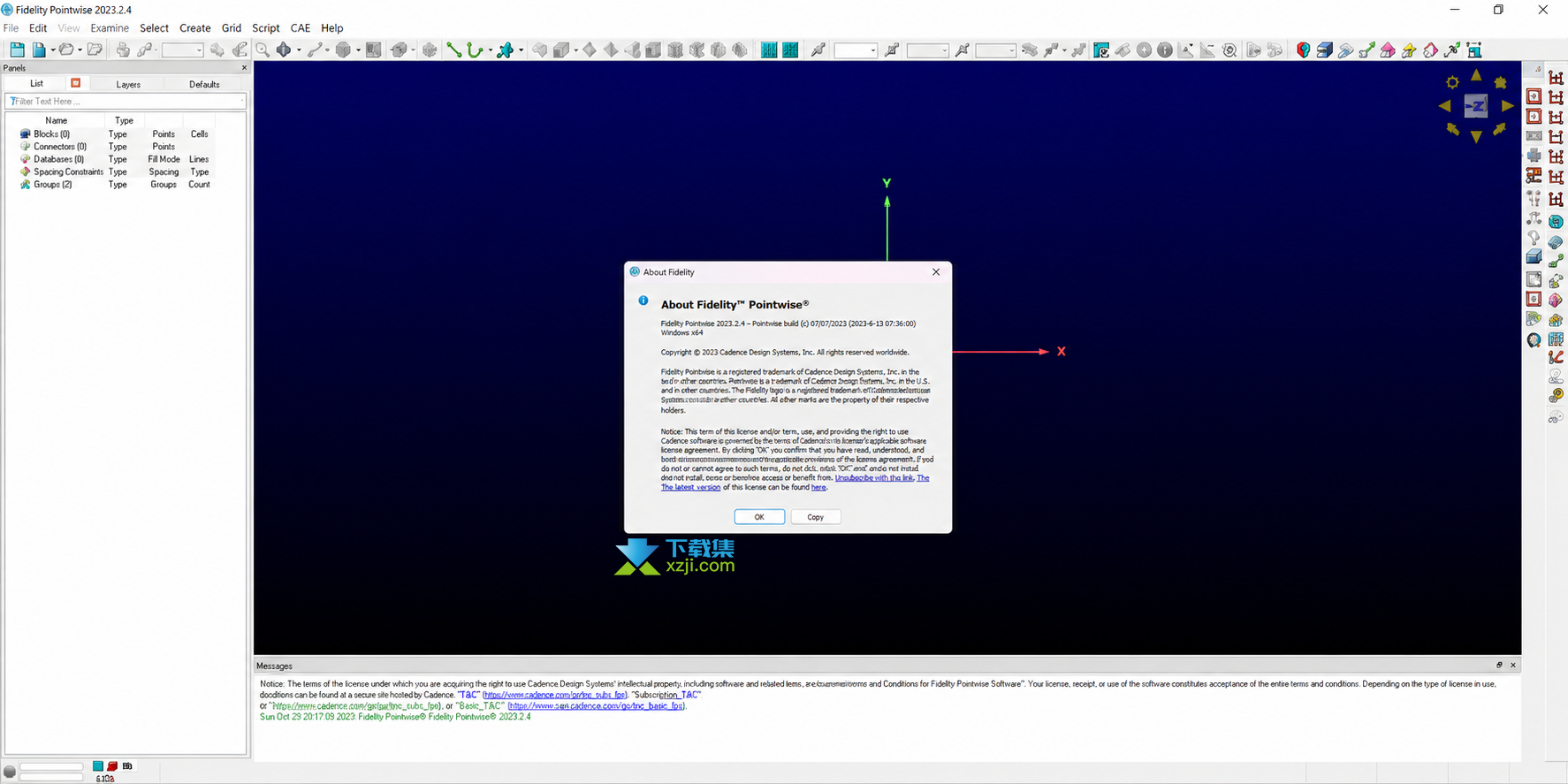
Task: Select Groups (2) in the list
Action: pos(52,185)
